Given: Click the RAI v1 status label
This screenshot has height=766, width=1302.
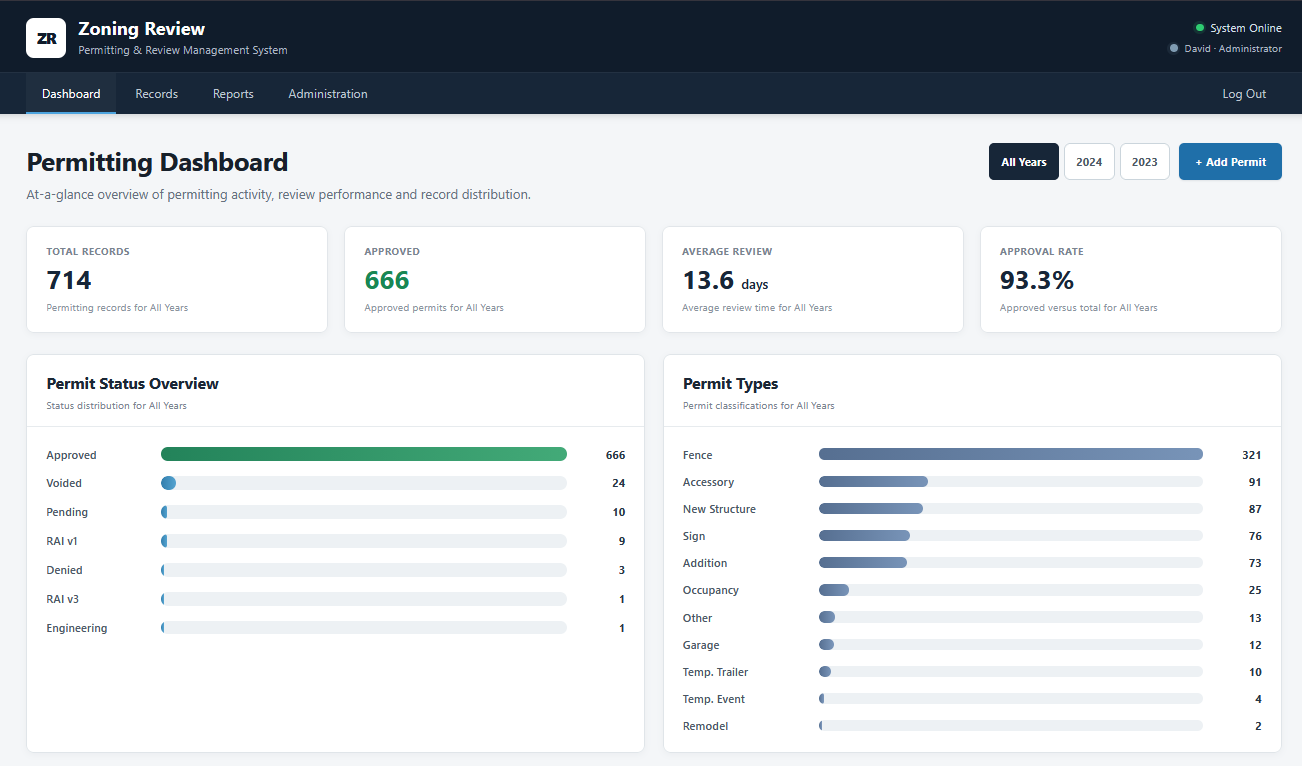Looking at the screenshot, I should pos(62,541).
